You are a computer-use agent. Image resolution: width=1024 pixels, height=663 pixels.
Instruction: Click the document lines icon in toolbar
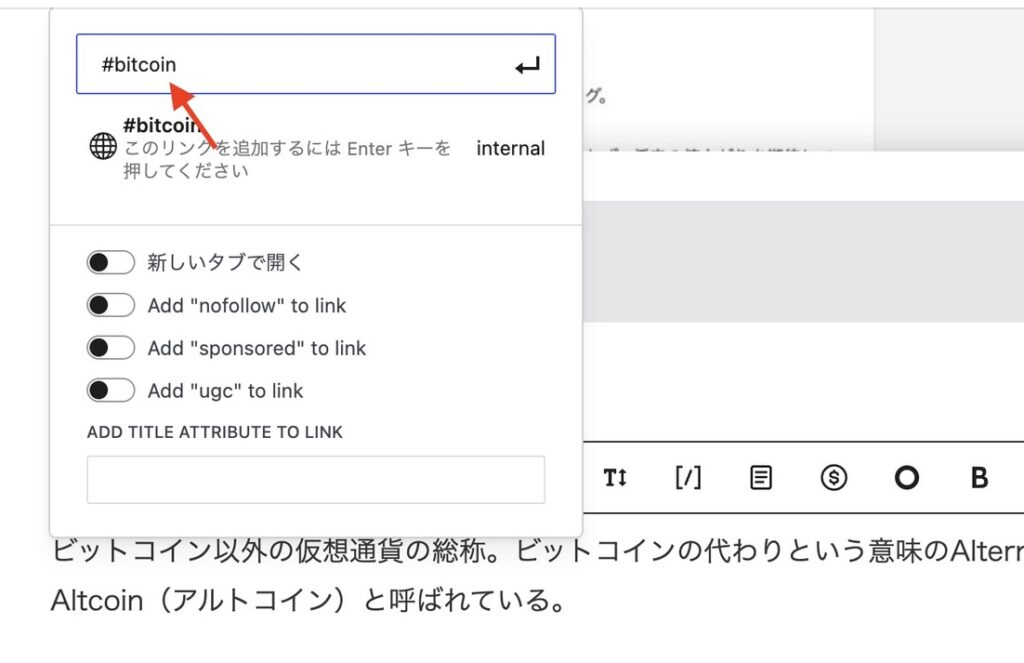pos(760,478)
